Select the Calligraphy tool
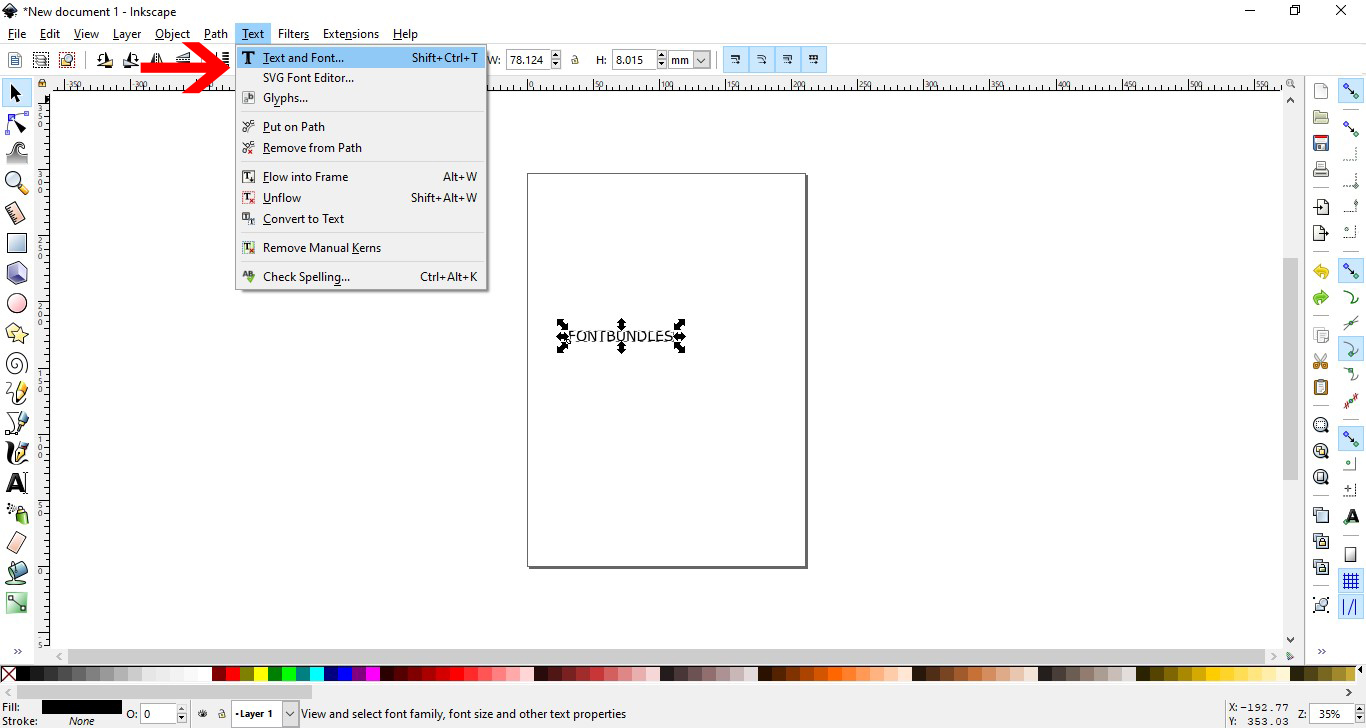 pyautogui.click(x=16, y=453)
